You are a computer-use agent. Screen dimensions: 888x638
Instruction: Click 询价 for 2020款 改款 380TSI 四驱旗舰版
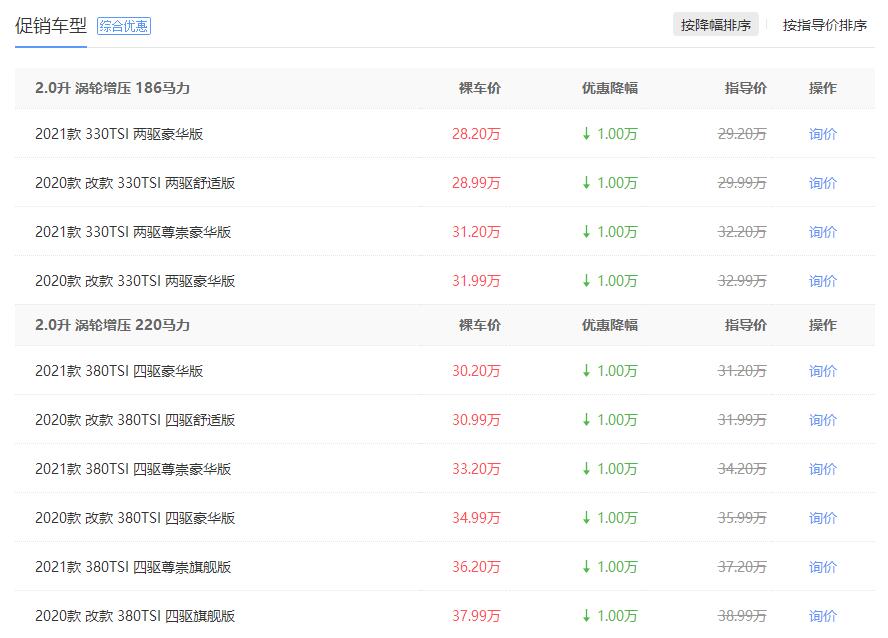pyautogui.click(x=822, y=616)
